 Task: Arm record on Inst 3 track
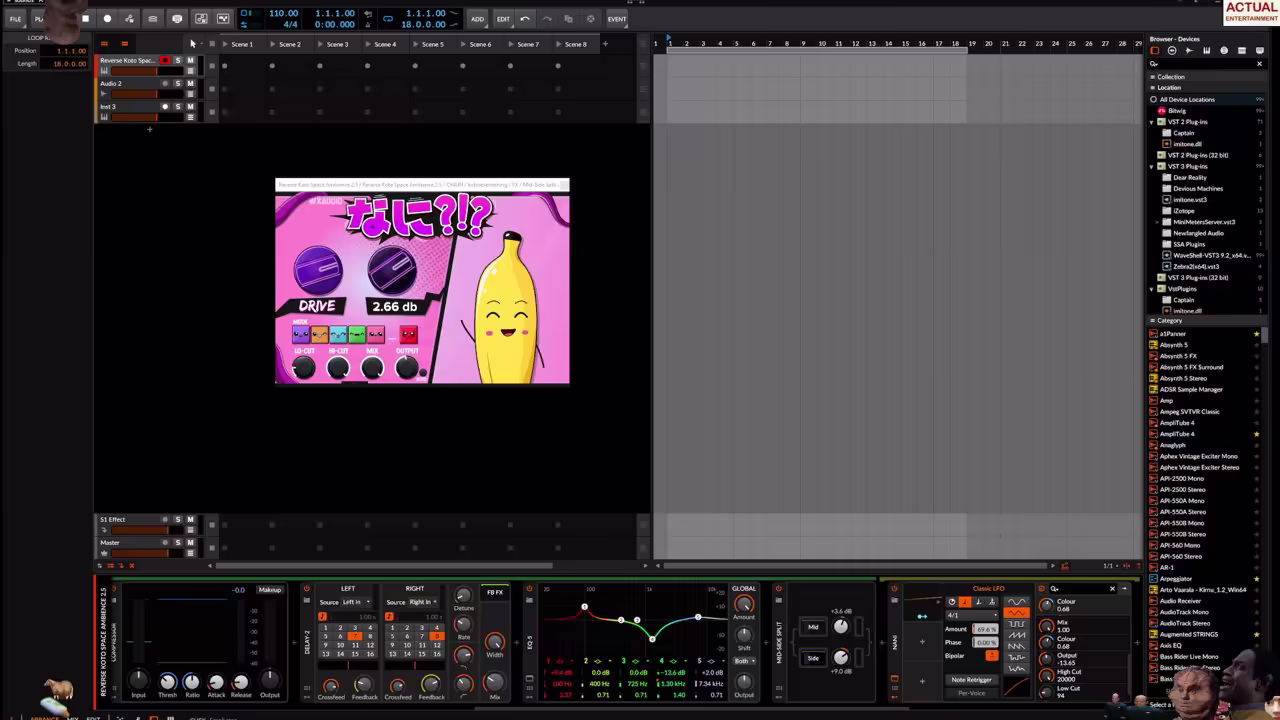[165, 107]
